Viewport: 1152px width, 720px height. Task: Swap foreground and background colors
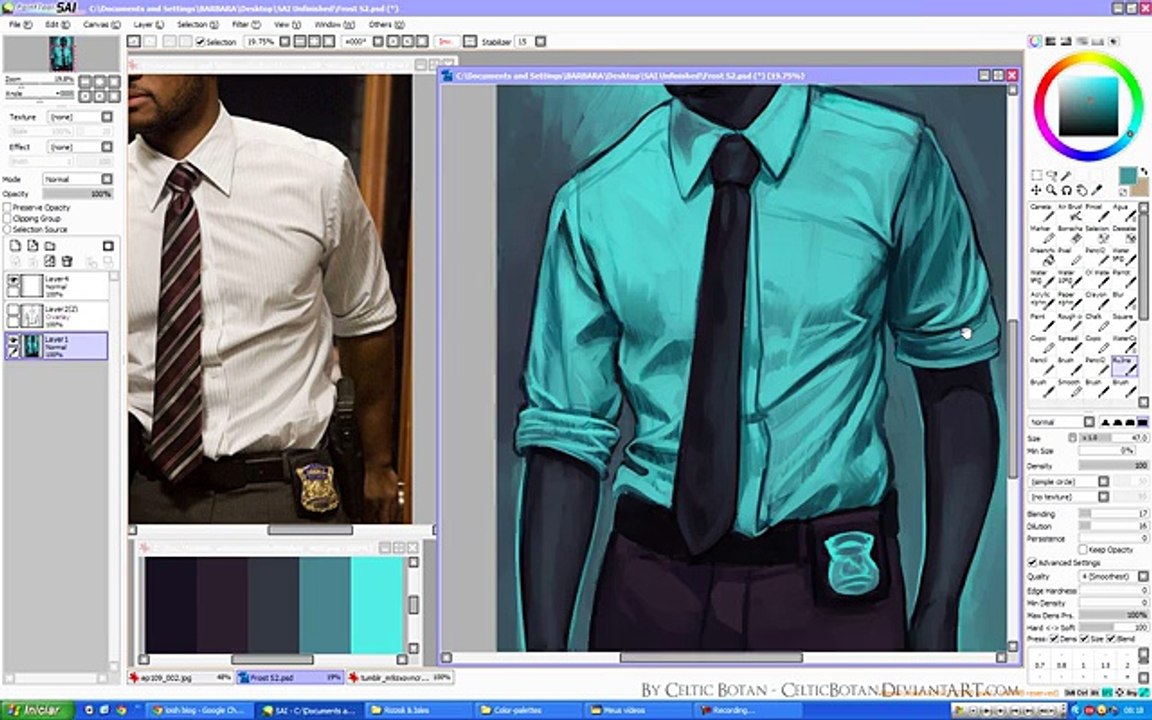[1143, 171]
